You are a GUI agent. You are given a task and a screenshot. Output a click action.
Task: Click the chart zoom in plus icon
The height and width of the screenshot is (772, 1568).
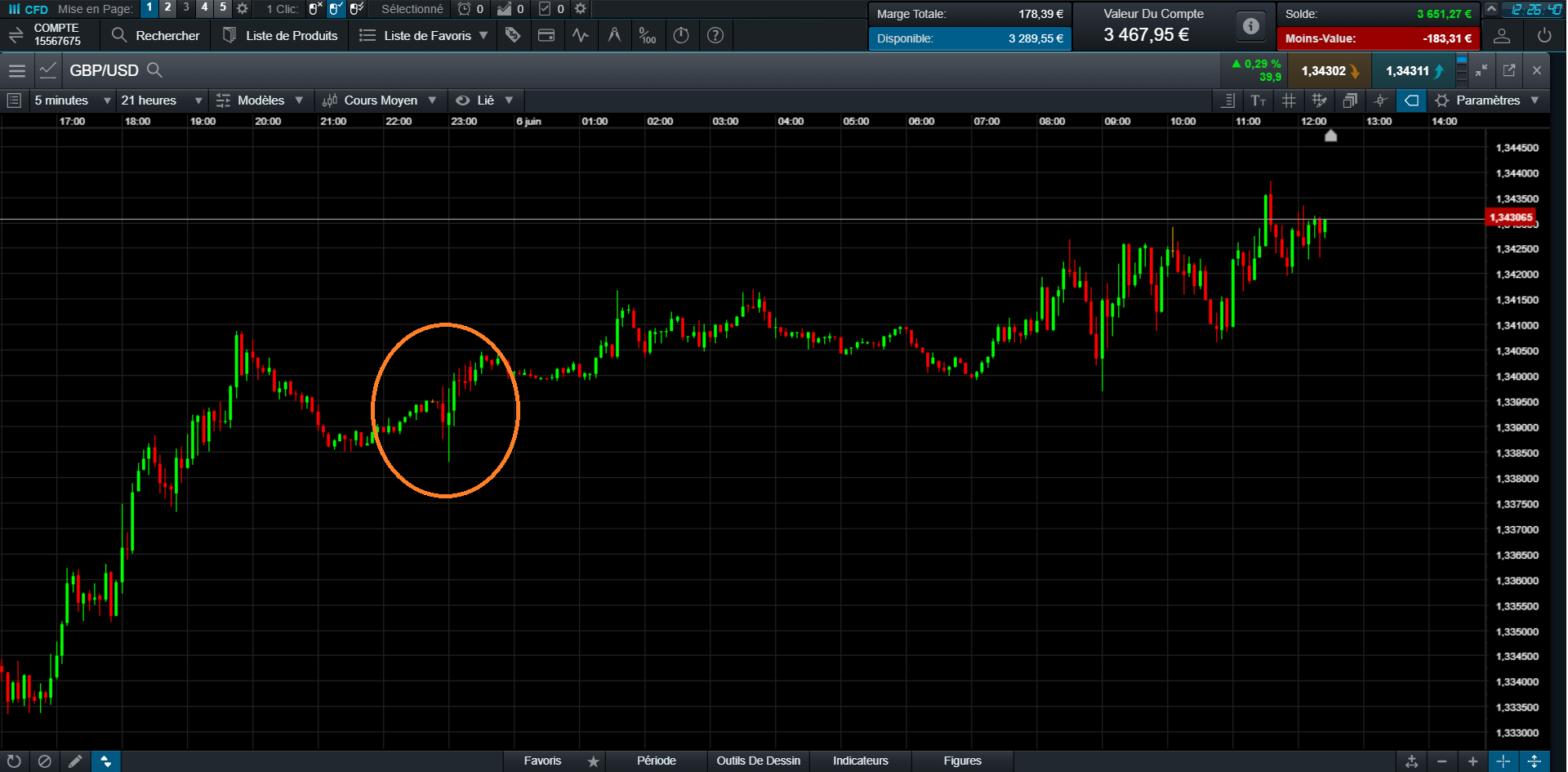tap(1472, 761)
